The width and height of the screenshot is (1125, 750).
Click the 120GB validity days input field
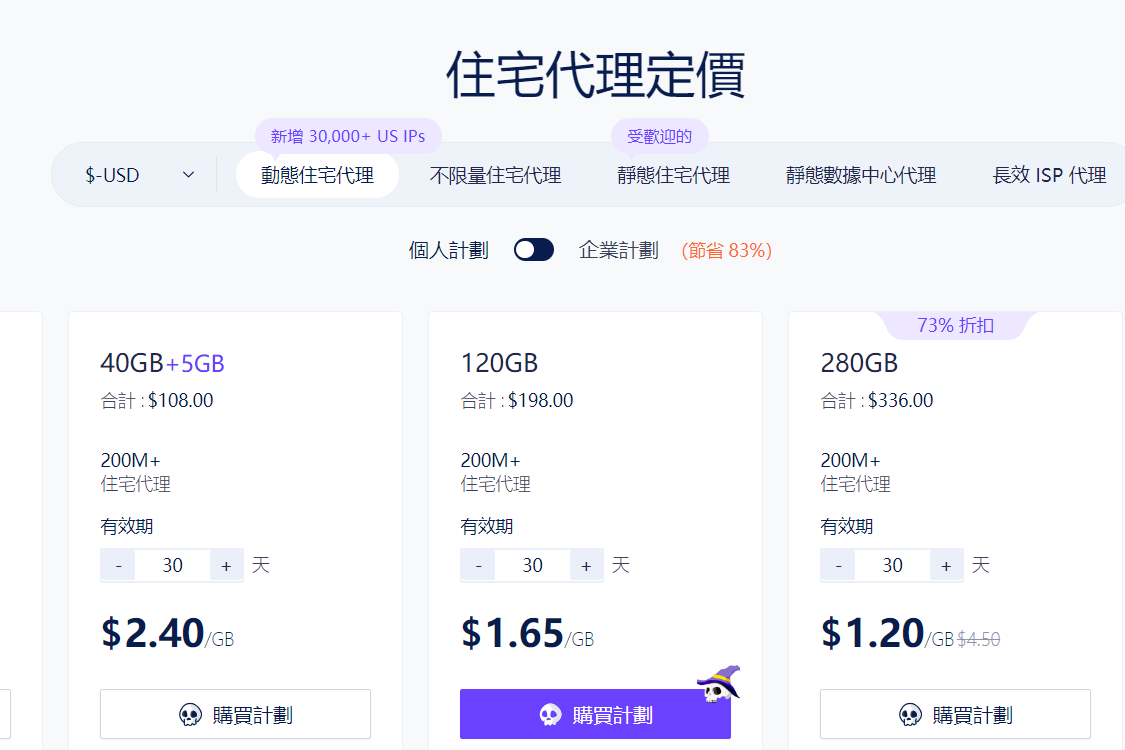coord(531,565)
